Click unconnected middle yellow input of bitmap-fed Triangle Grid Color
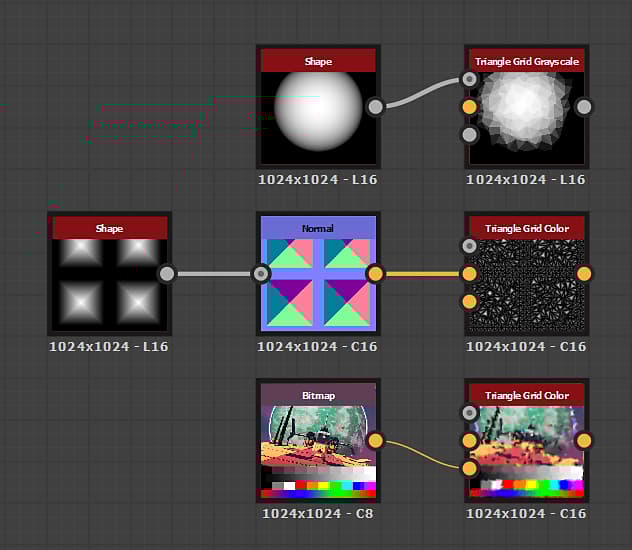This screenshot has height=550, width=632. point(469,441)
